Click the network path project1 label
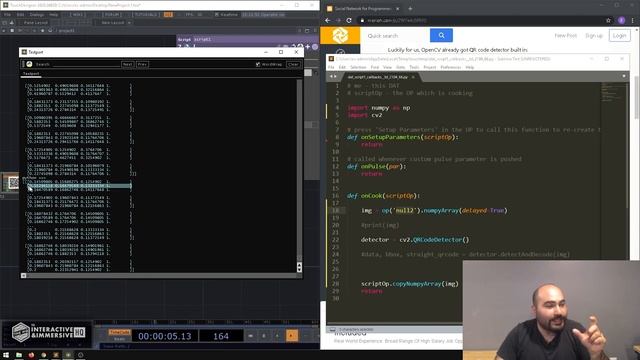This screenshot has height=360, width=640. (x=66, y=31)
